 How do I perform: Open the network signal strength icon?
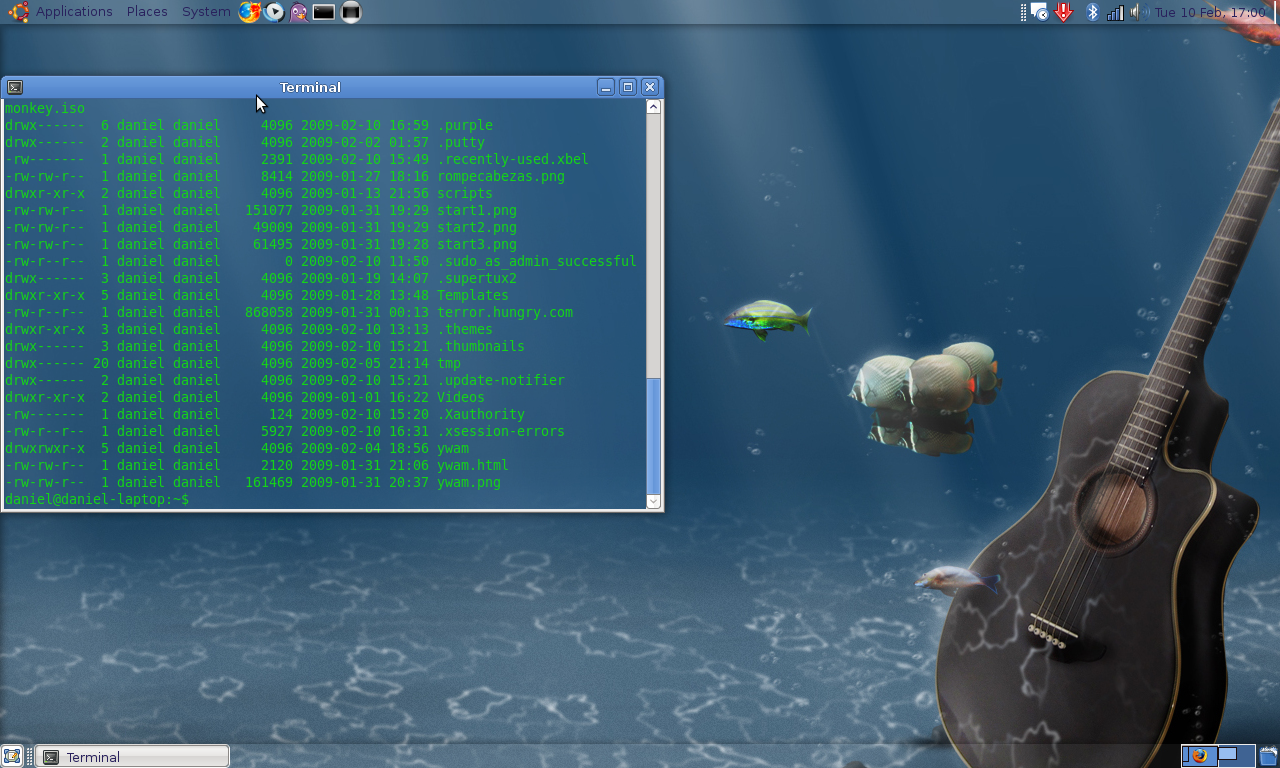coord(1115,12)
